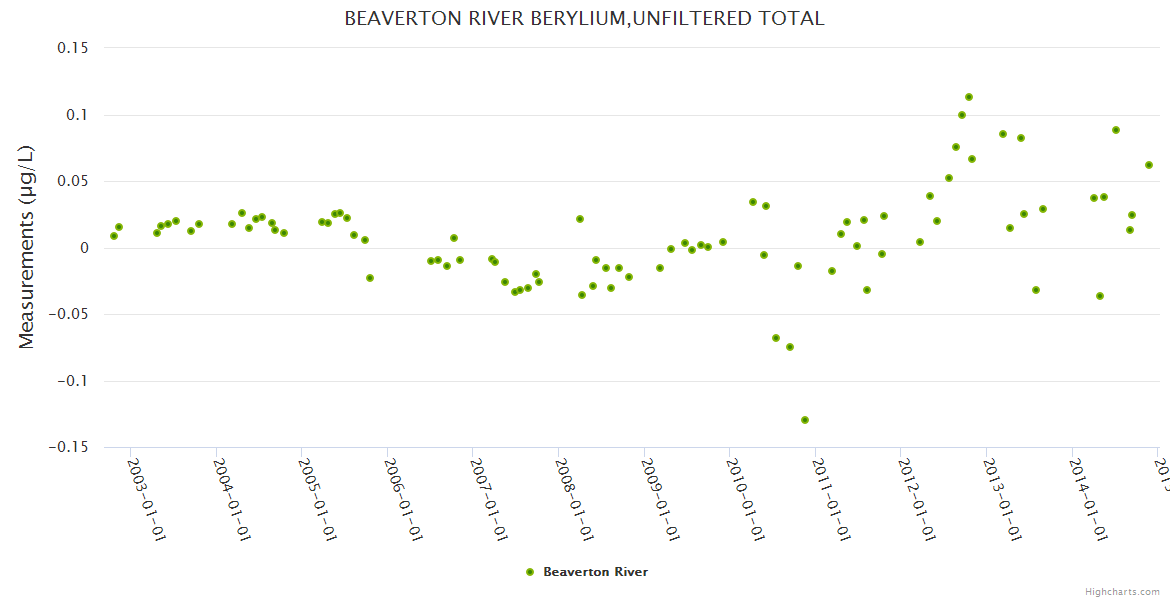Select the highest data point above 0.1
This screenshot has width=1170, height=600.
[x=968, y=97]
